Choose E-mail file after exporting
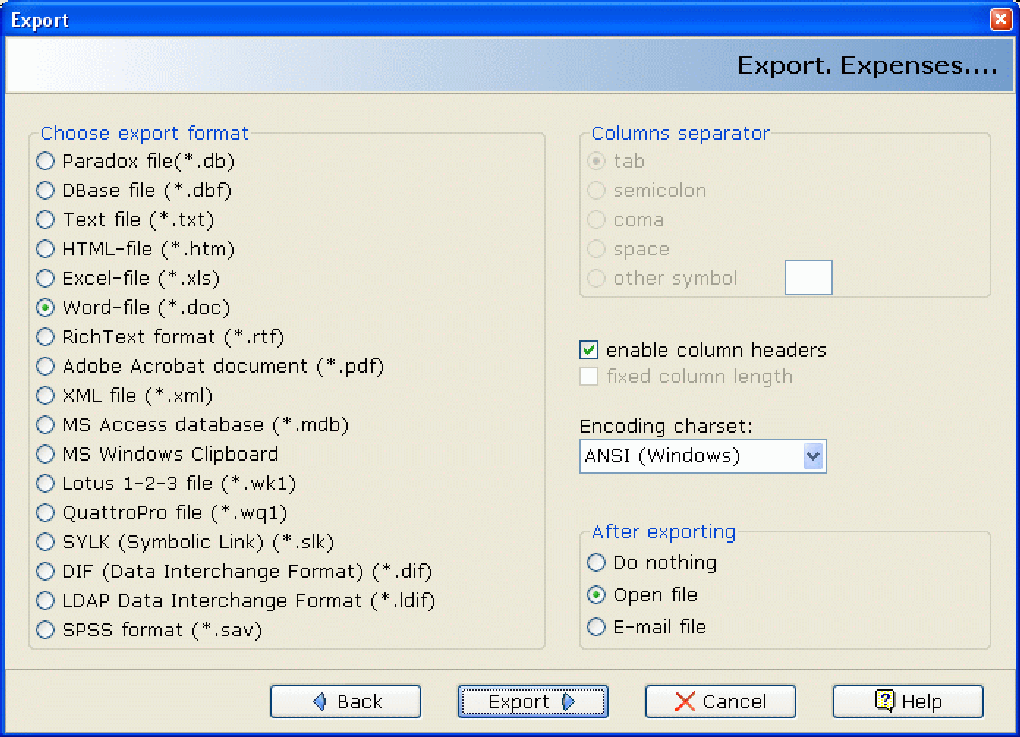The image size is (1020, 737). [x=597, y=627]
